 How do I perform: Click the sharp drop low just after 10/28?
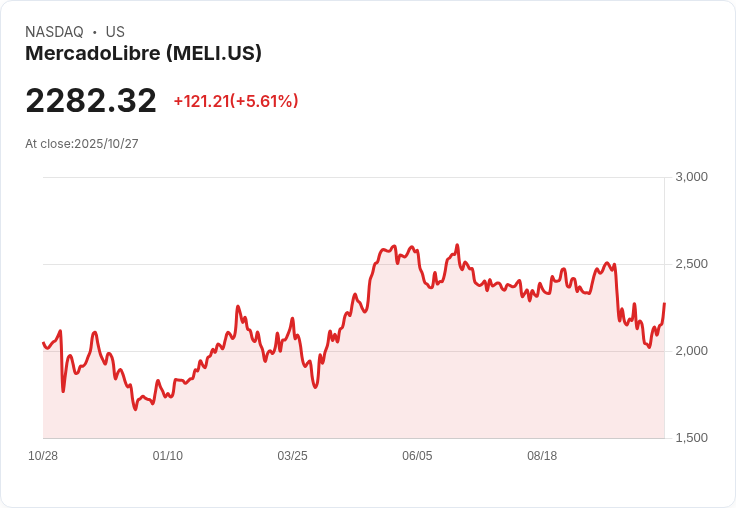pos(63,391)
